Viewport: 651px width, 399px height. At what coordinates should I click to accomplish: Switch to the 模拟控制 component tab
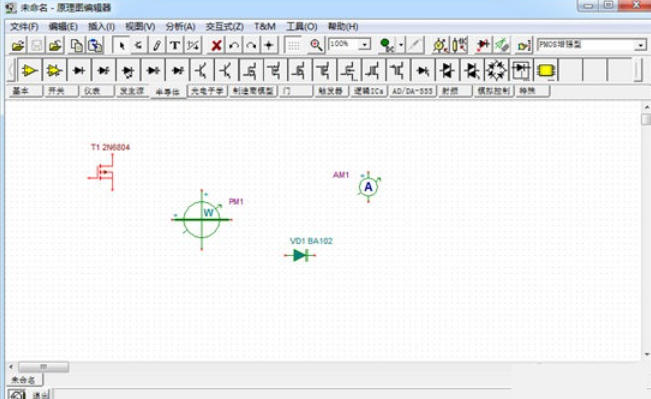[494, 91]
